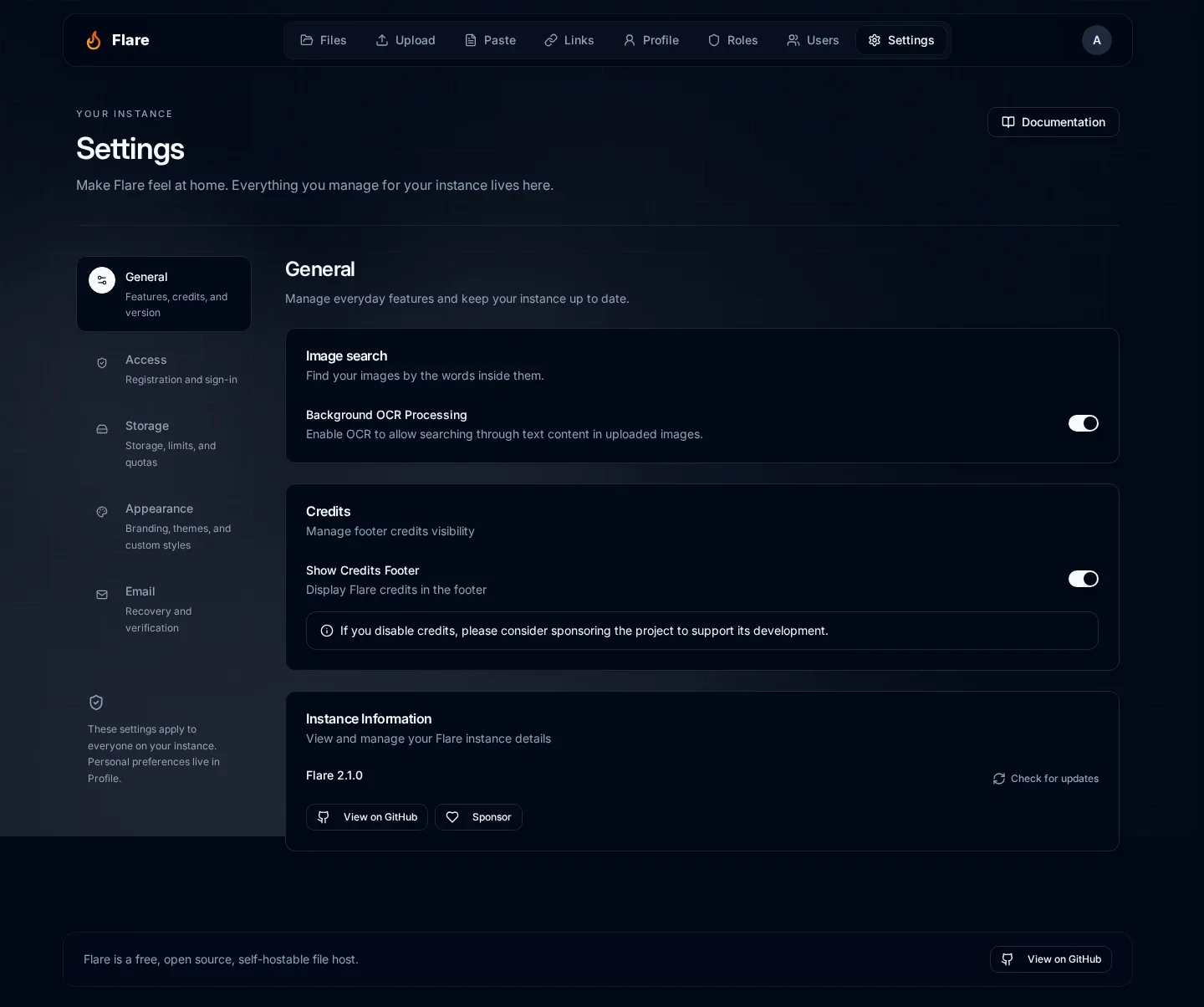
Task: Click the Flare 2.1.0 version text
Action: click(334, 775)
